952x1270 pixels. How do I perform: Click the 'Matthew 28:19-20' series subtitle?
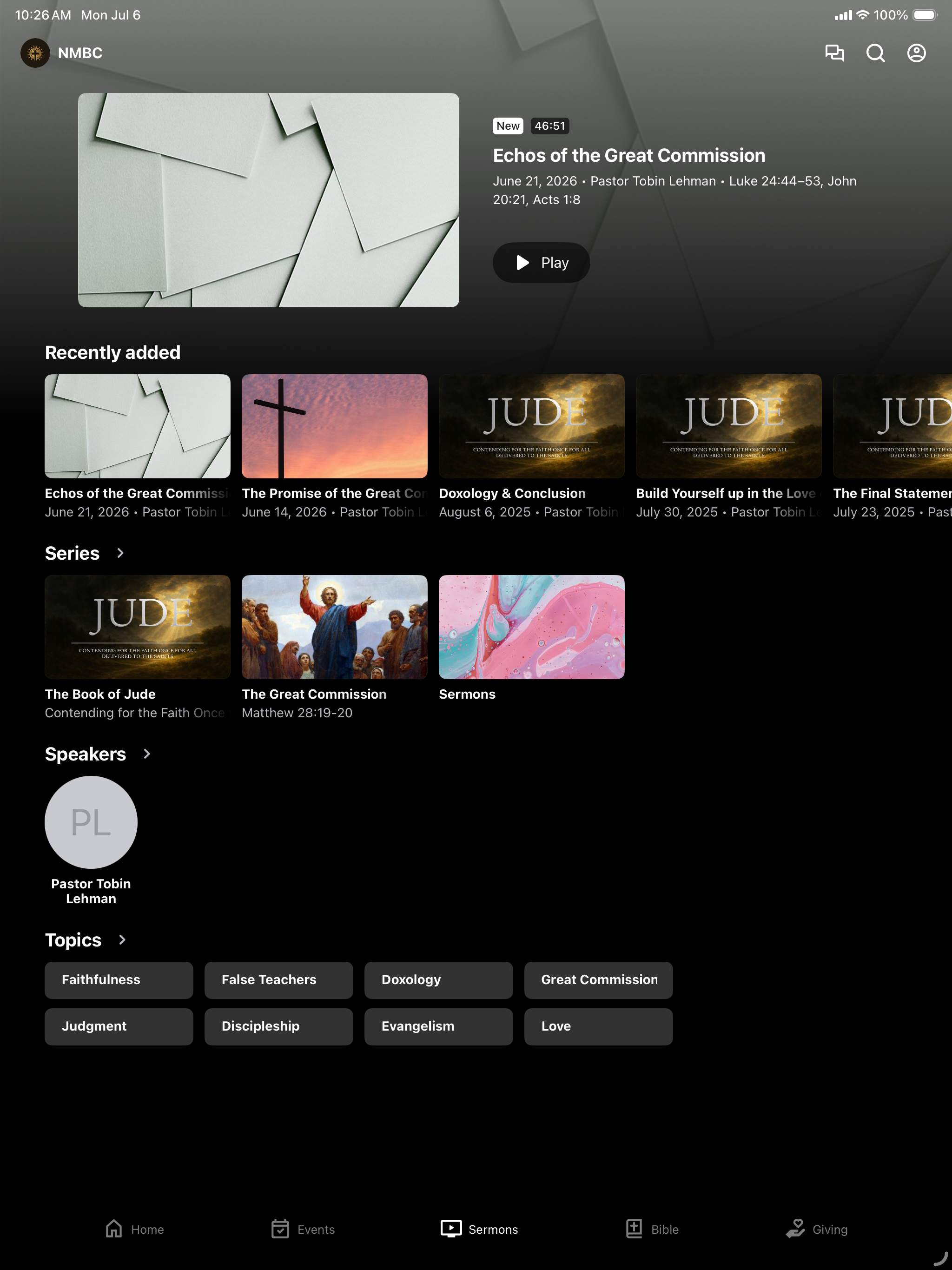(x=297, y=713)
